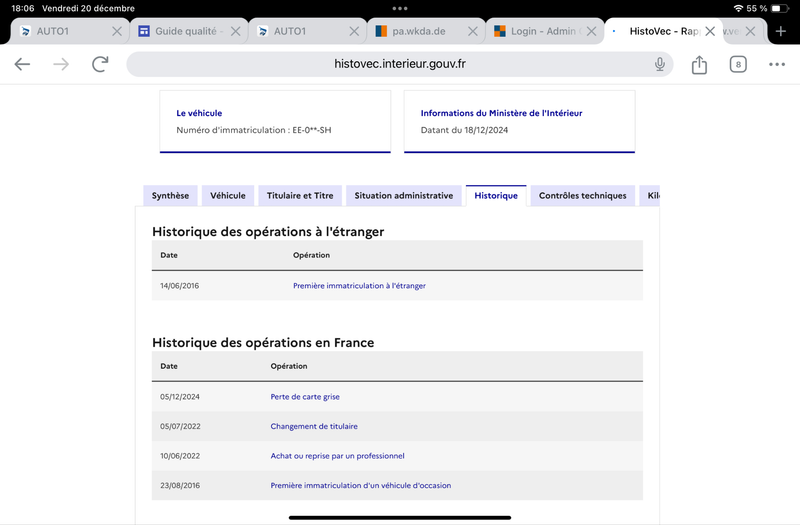Click Première immatriculation à l'étranger link
The height and width of the screenshot is (525, 800).
(x=359, y=286)
